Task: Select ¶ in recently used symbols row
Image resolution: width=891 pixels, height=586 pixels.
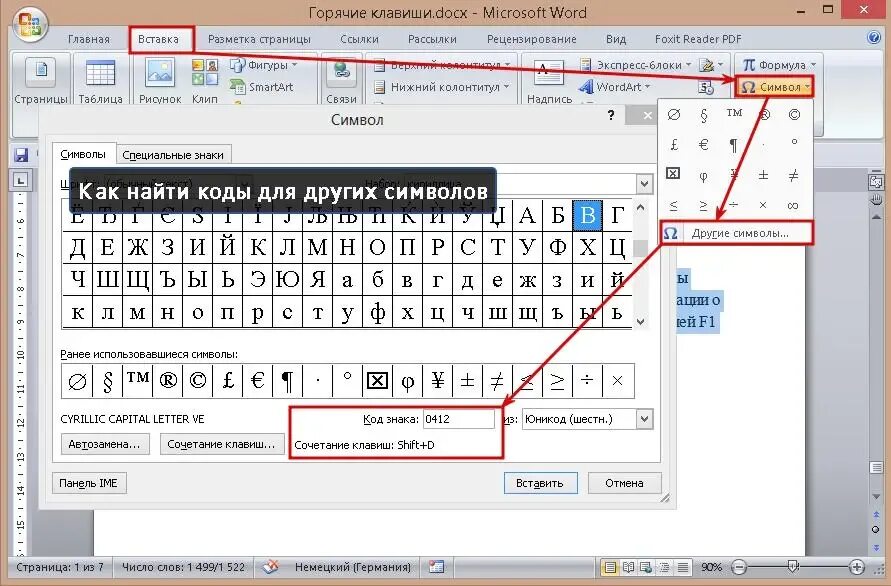Action: tap(288, 380)
